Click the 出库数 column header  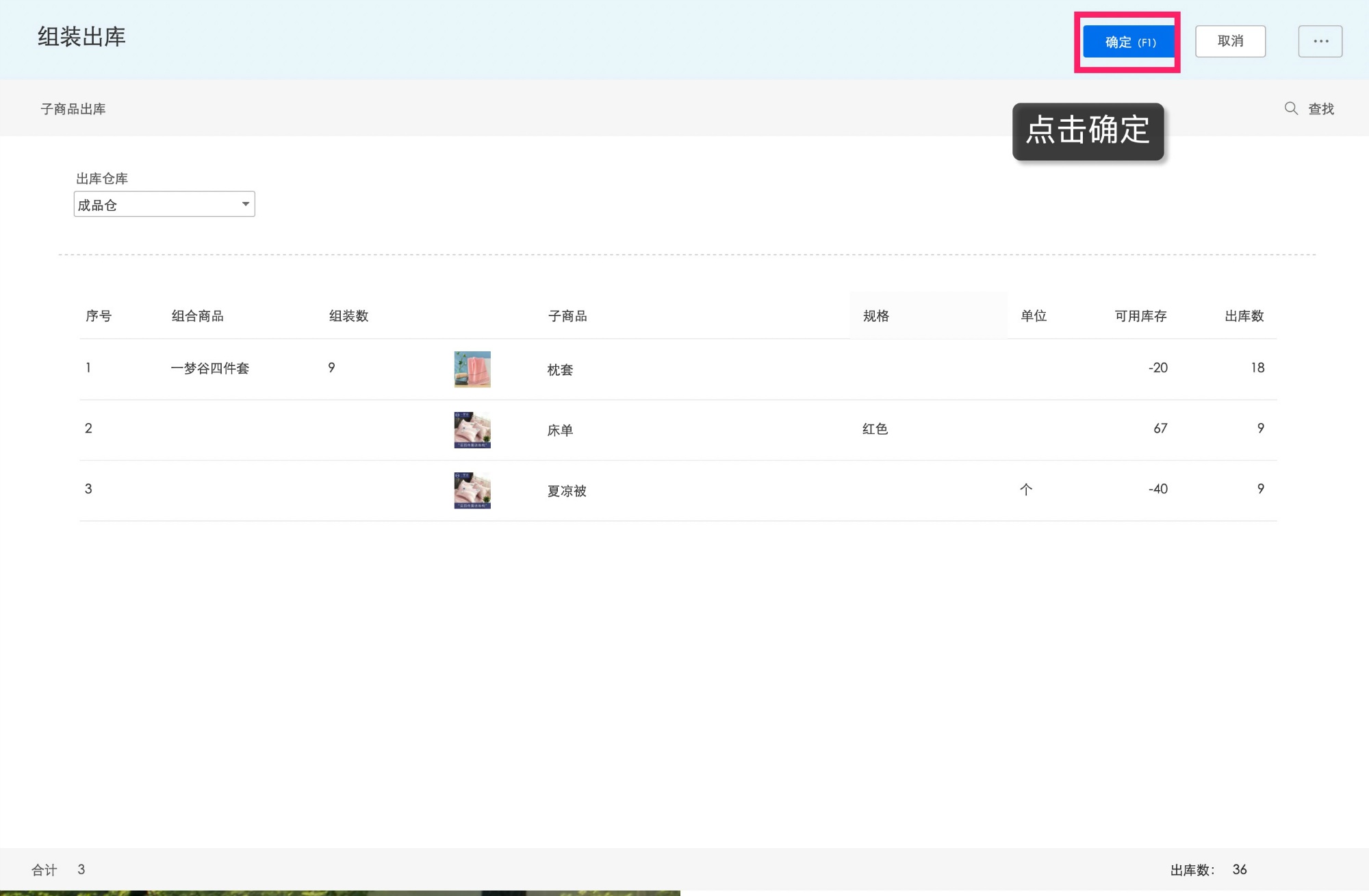[x=1244, y=316]
